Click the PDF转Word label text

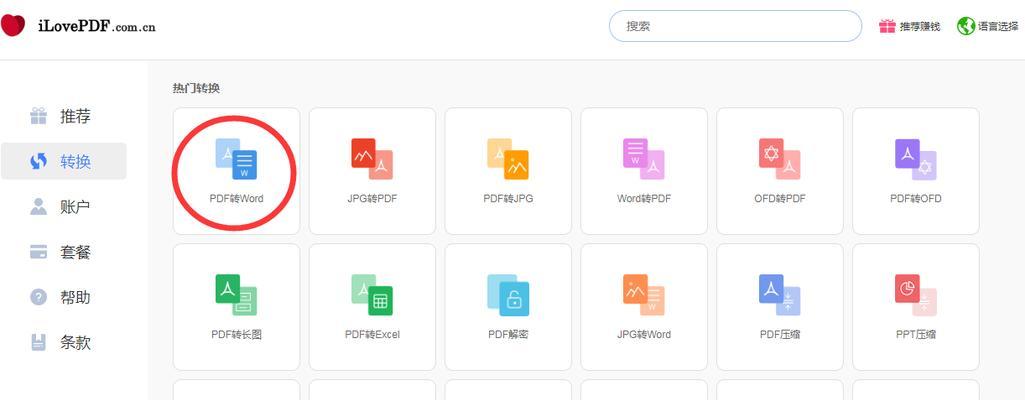point(236,198)
